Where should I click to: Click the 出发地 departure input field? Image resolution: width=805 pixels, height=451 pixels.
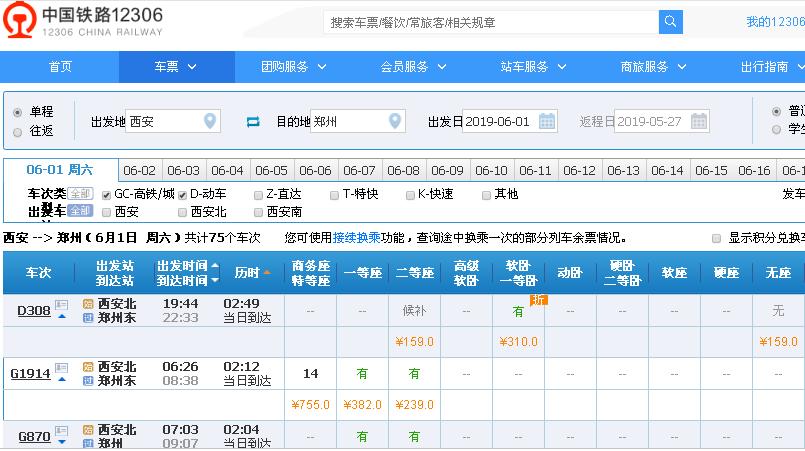point(172,122)
